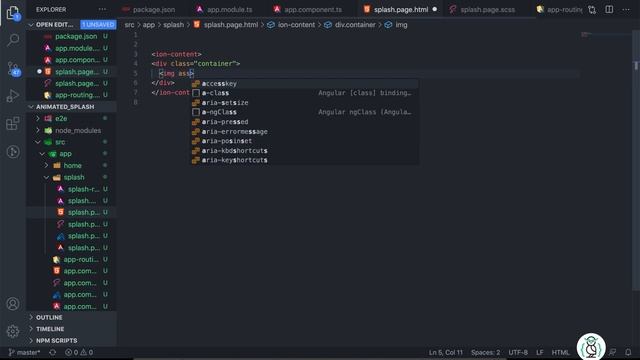Select aria-keyshortcuts suggestion
This screenshot has width=640, height=360.
(305, 160)
